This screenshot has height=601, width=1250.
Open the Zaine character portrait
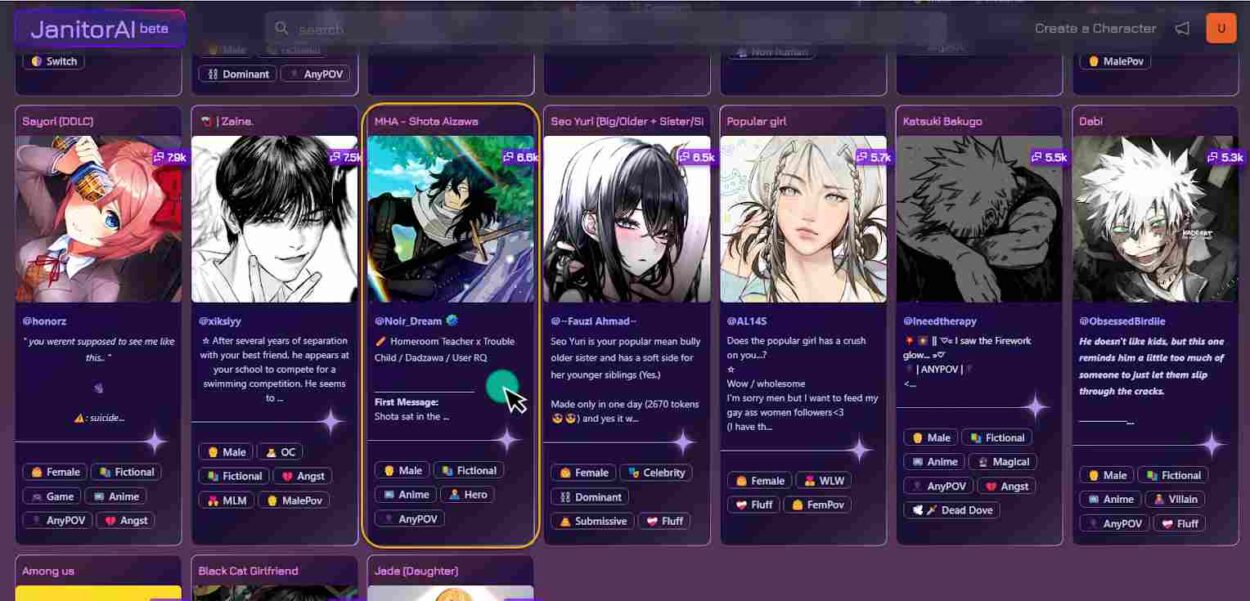click(x=275, y=219)
